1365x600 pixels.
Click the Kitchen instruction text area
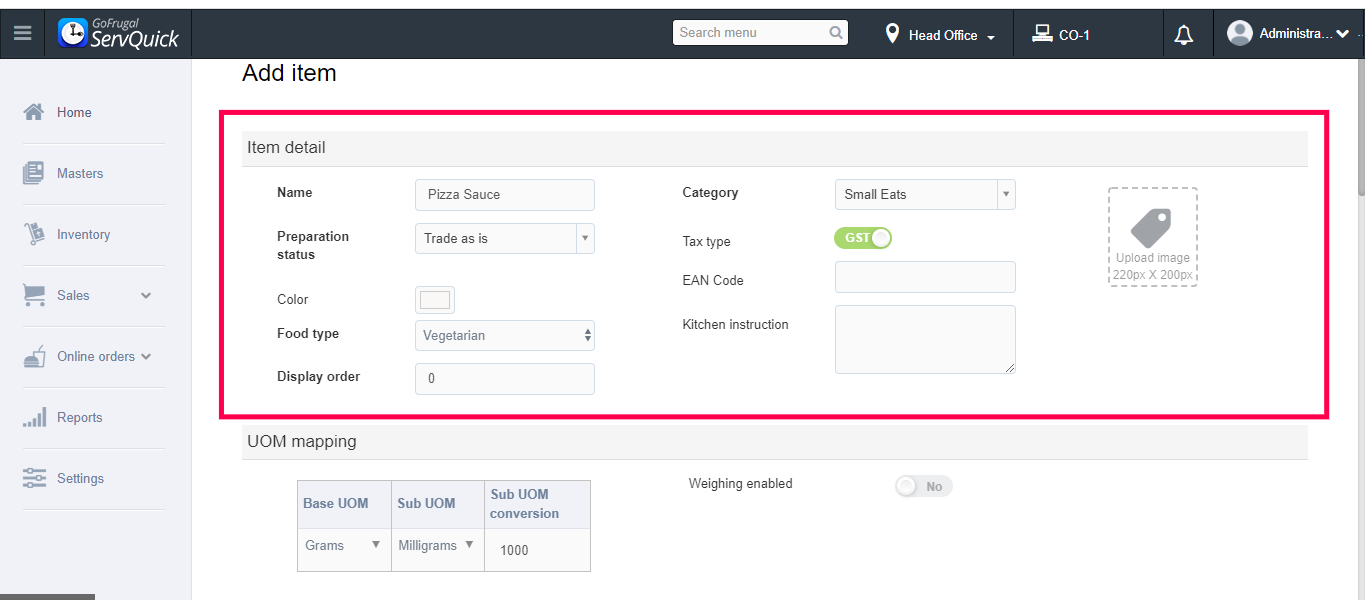coord(924,340)
